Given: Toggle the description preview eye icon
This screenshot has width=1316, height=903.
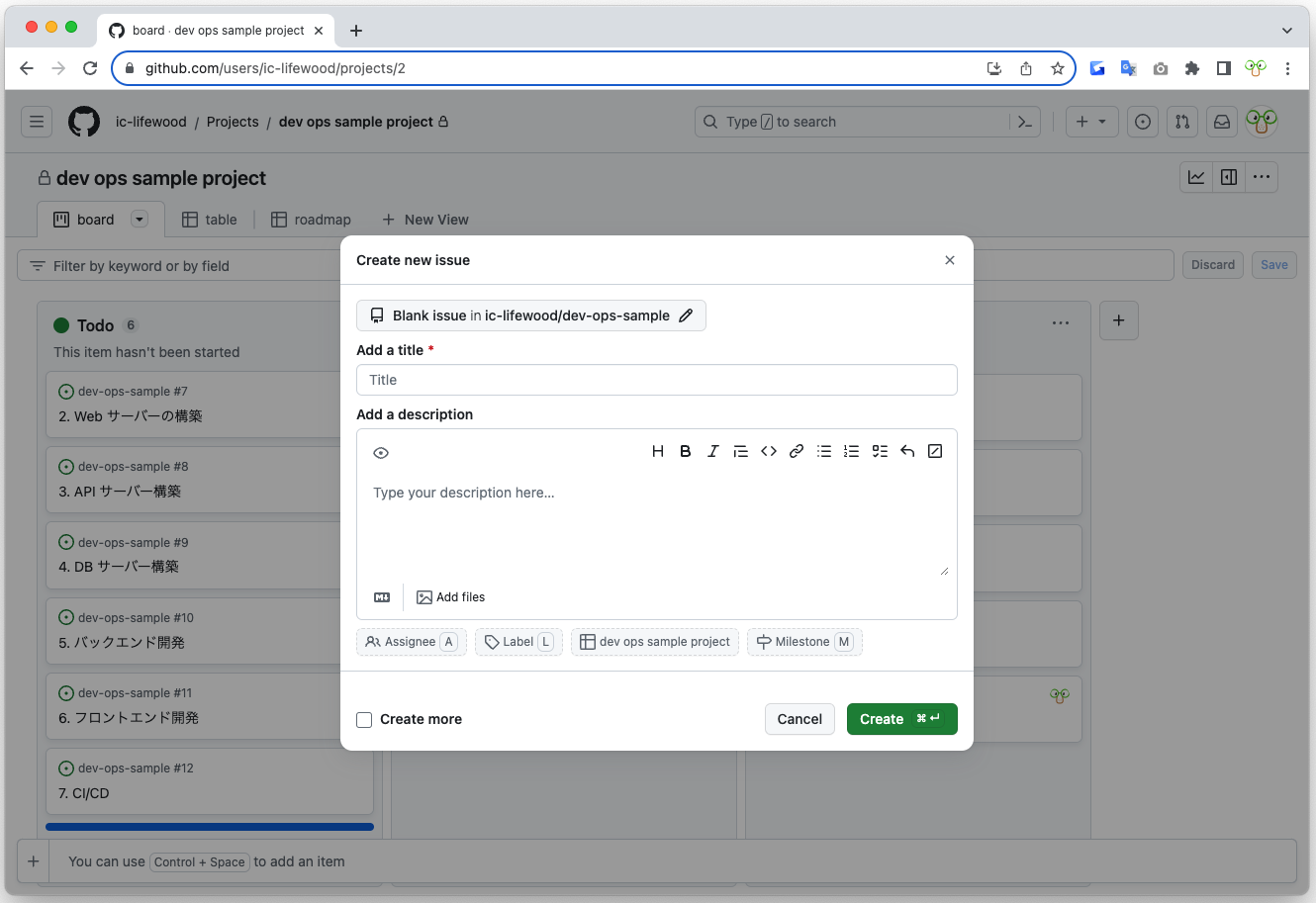Looking at the screenshot, I should click(381, 453).
